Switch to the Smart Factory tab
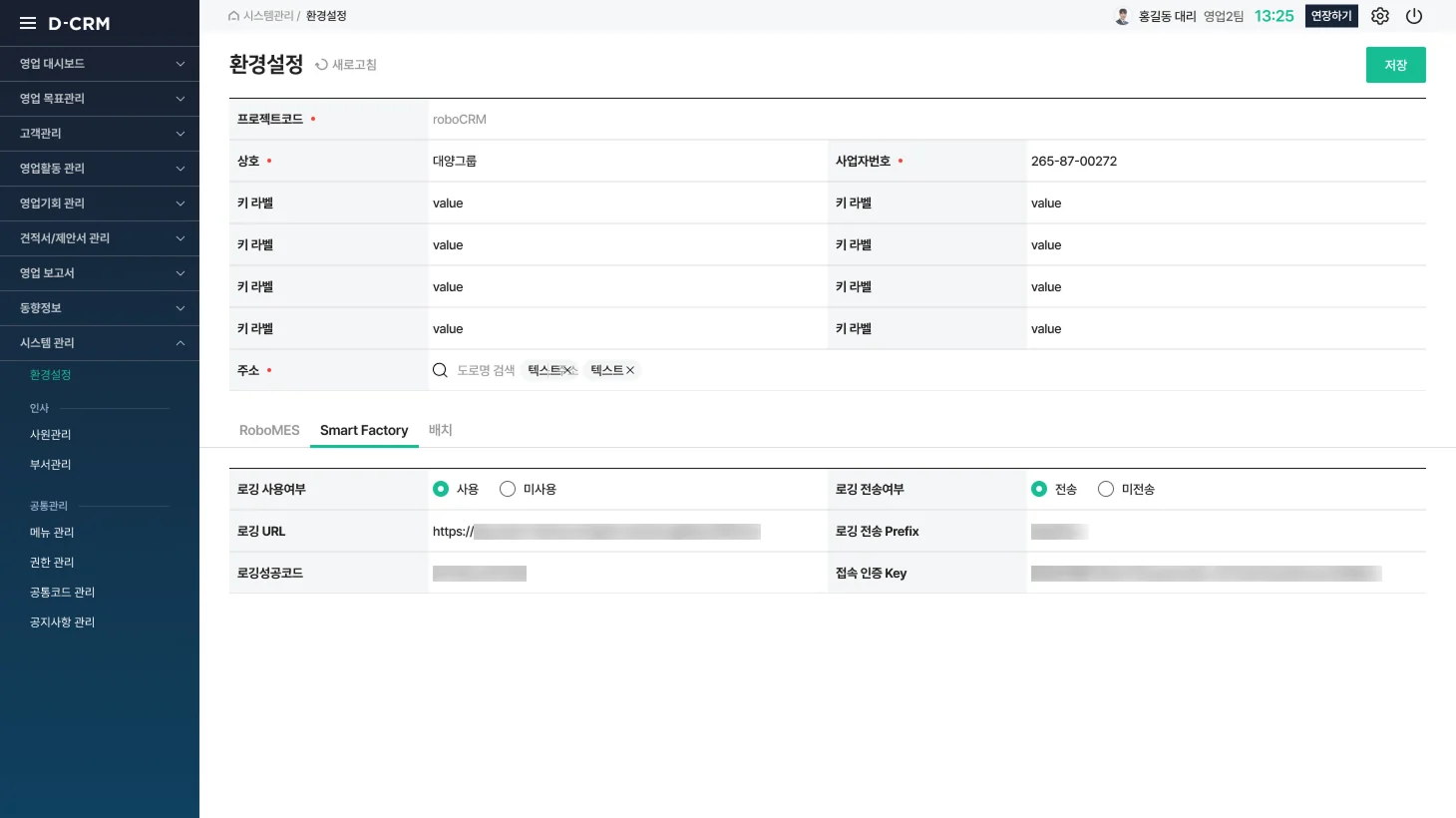This screenshot has width=1456, height=818. 364,430
